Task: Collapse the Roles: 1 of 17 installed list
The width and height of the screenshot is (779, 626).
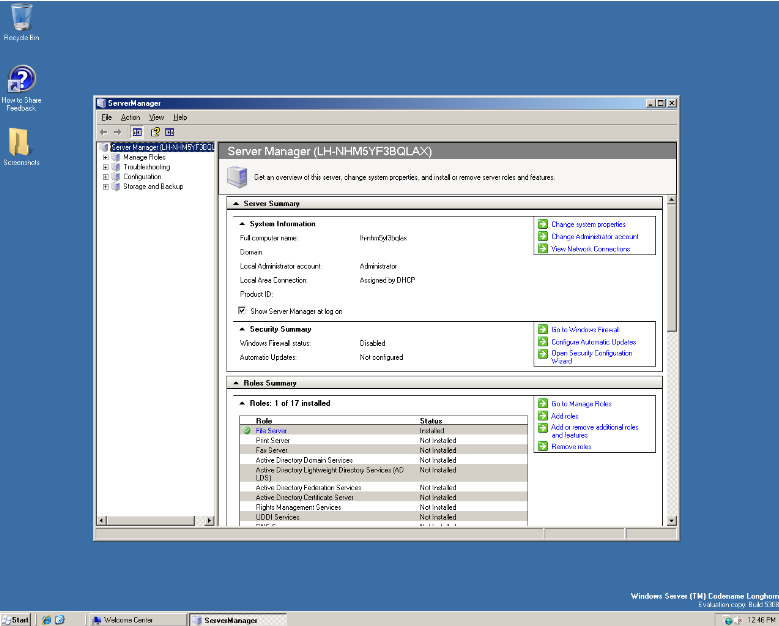Action: pyautogui.click(x=242, y=403)
